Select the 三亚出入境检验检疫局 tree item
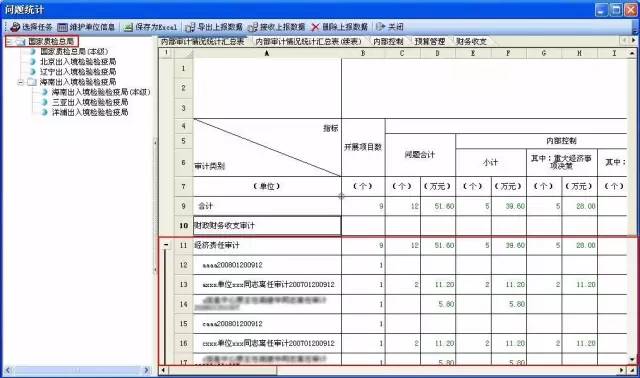The height and width of the screenshot is (378, 640). point(90,102)
